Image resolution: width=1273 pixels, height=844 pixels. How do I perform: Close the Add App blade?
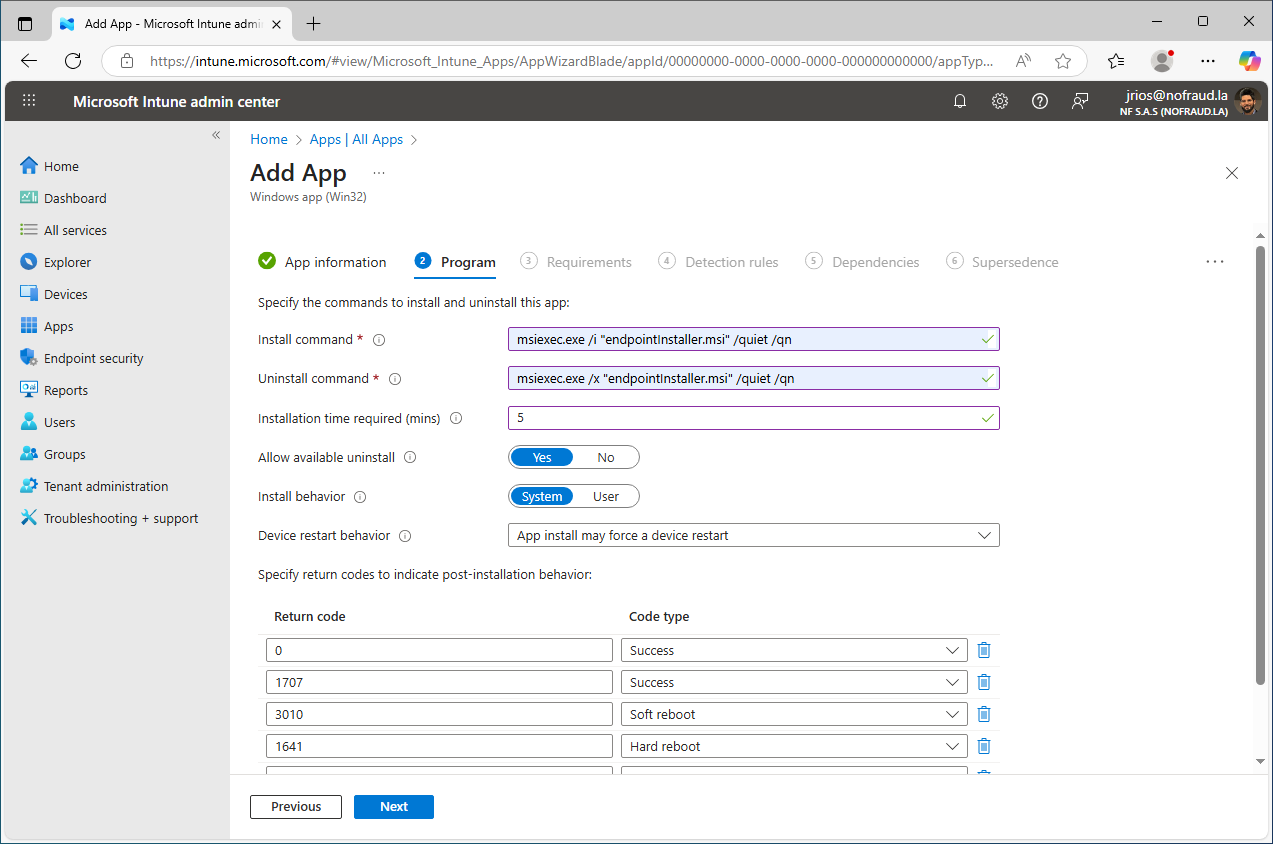(x=1232, y=173)
